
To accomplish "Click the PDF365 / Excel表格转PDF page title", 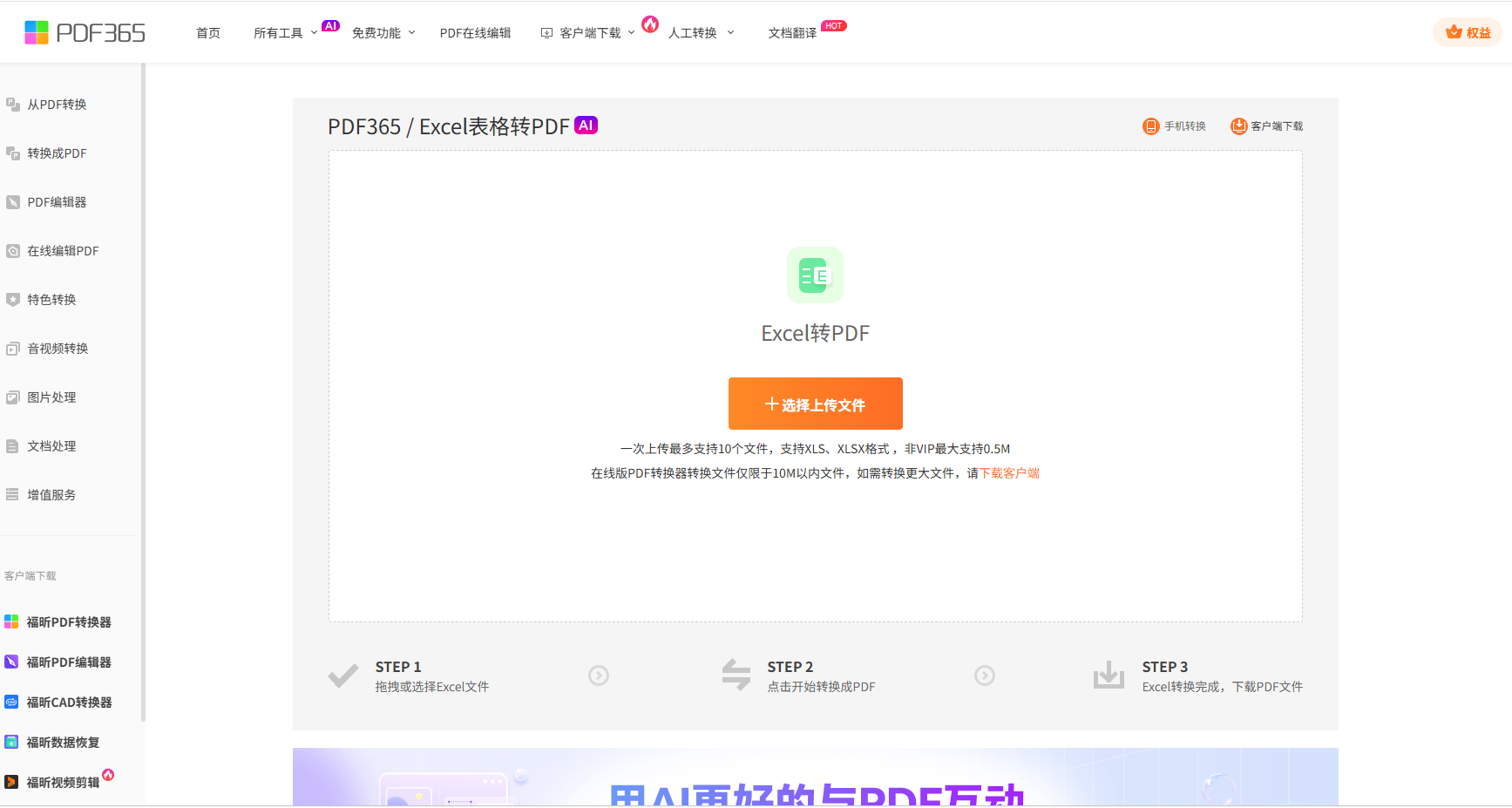I will [x=449, y=126].
